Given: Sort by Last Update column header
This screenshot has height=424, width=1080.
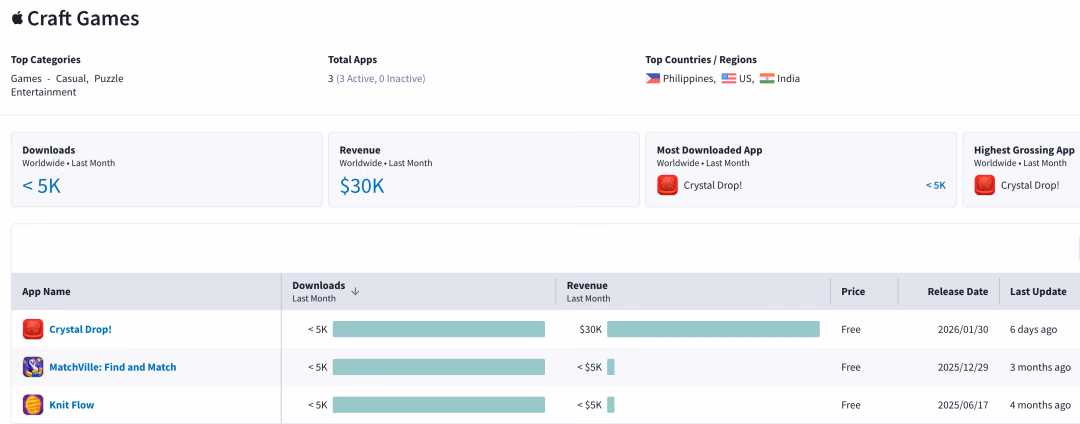Looking at the screenshot, I should pyautogui.click(x=1039, y=291).
